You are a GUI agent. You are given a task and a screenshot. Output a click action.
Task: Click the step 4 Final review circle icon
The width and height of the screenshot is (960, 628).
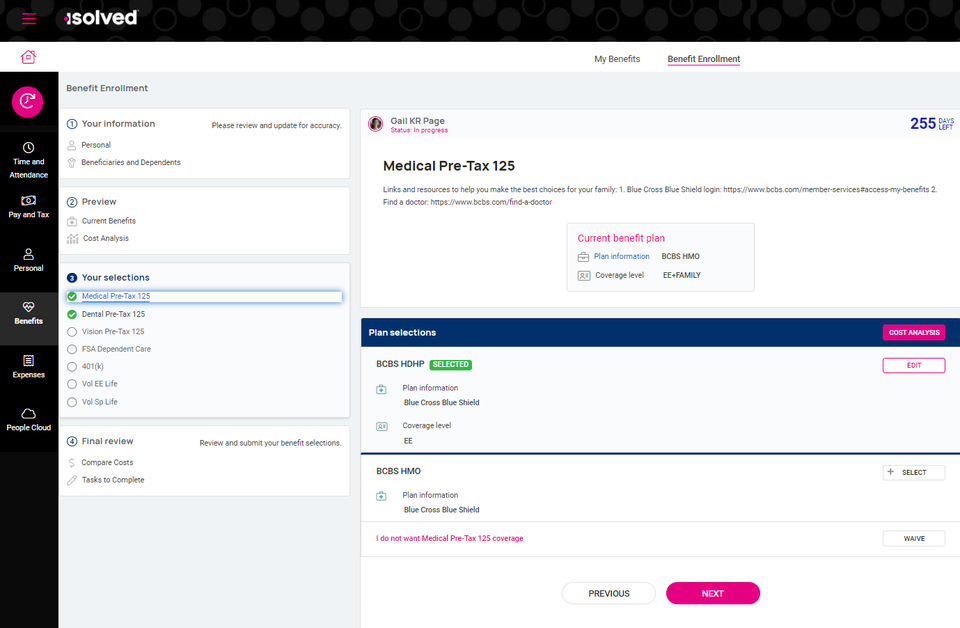point(72,441)
